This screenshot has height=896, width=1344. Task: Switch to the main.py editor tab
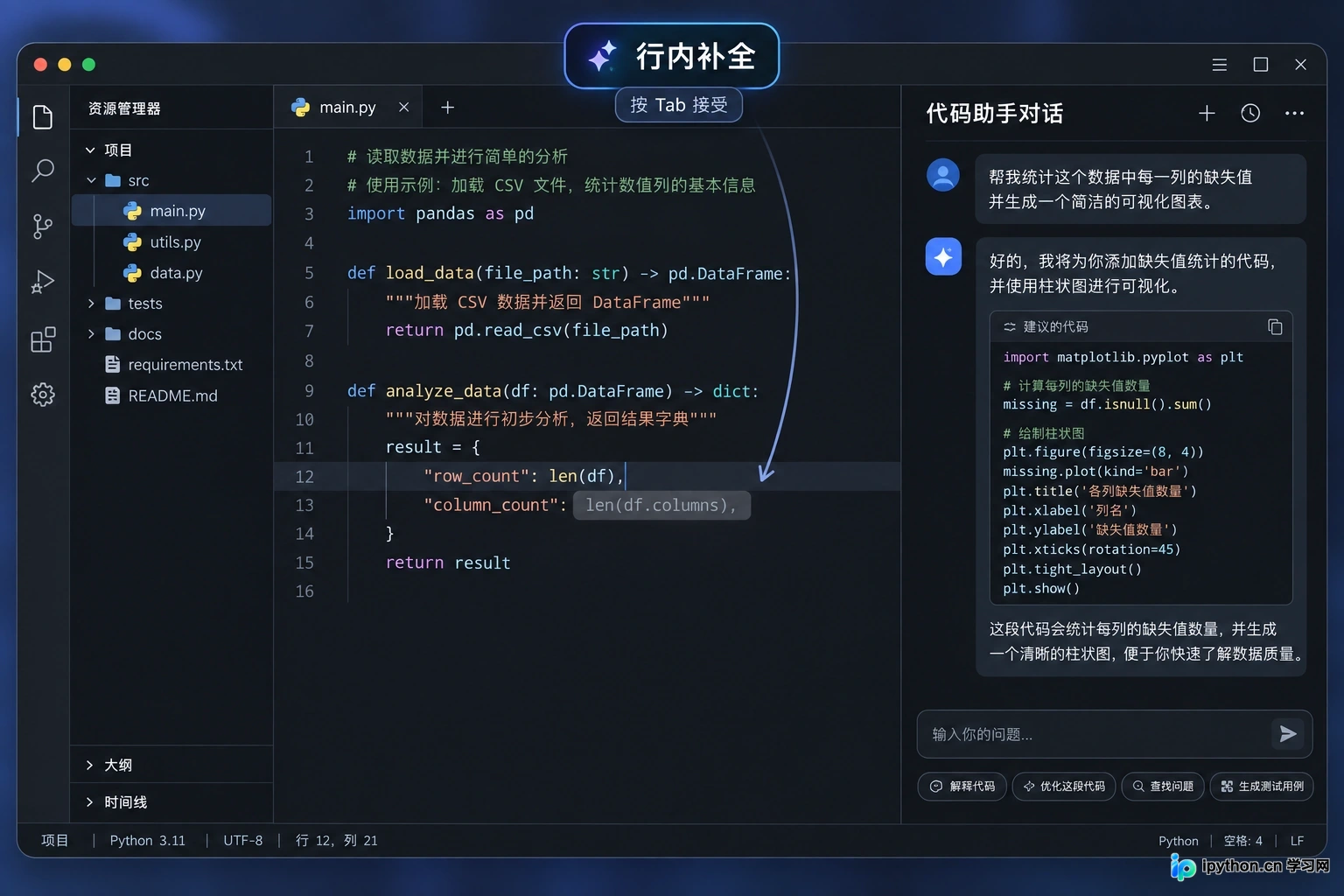[347, 108]
